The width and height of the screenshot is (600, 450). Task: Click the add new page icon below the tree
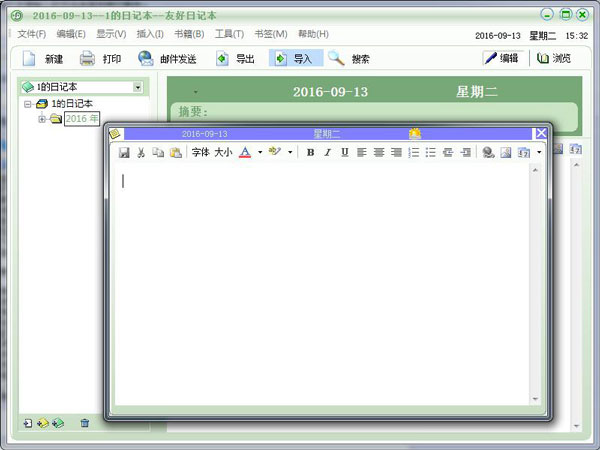click(28, 423)
